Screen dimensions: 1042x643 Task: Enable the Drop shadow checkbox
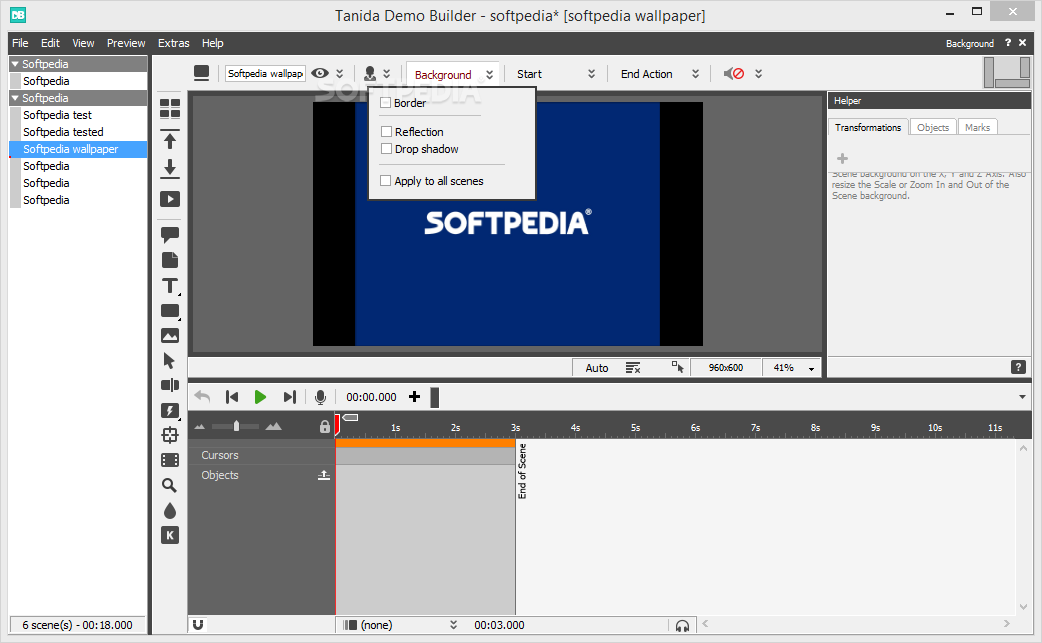click(386, 149)
